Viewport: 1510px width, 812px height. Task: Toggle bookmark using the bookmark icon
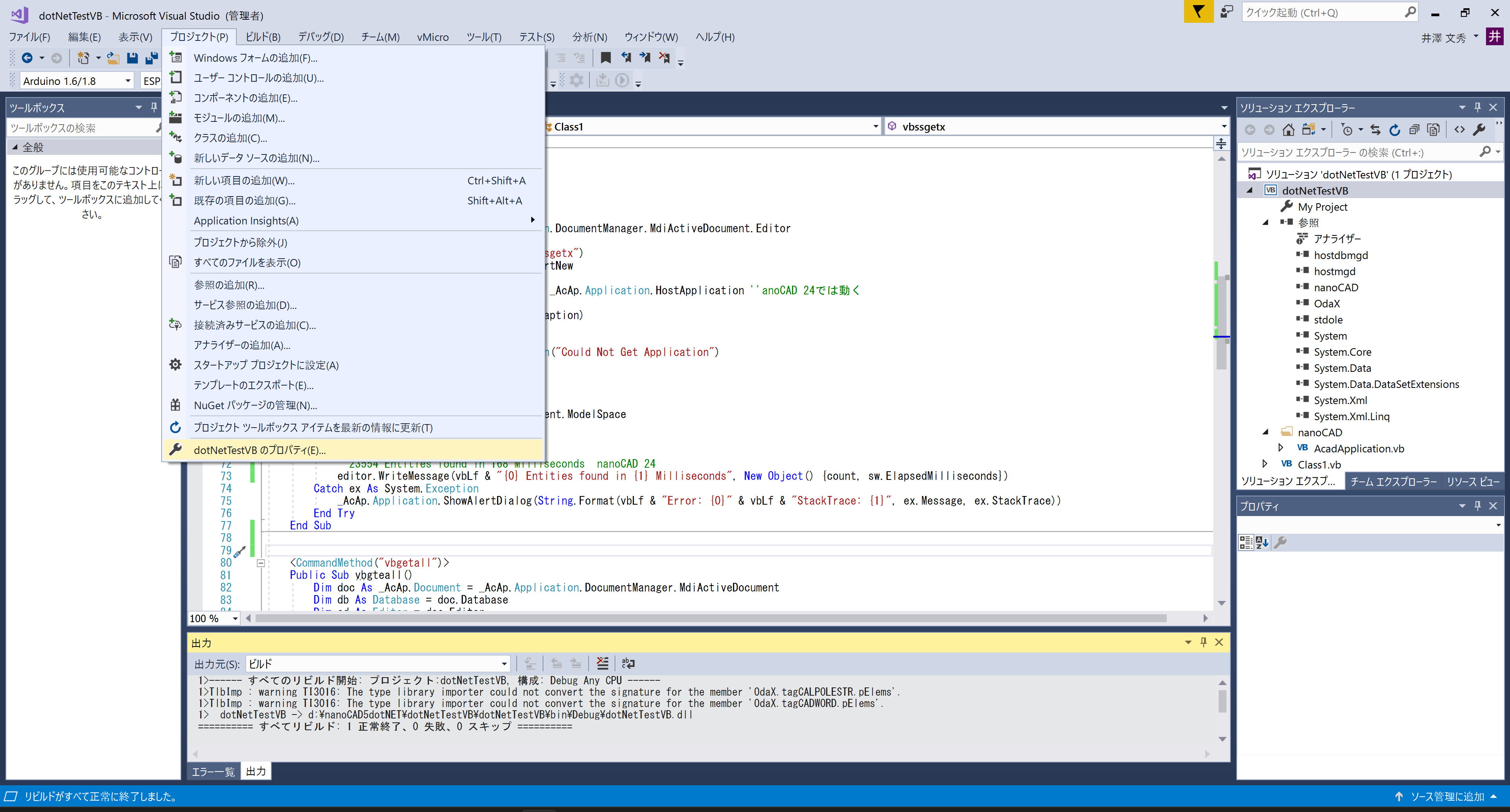click(606, 57)
